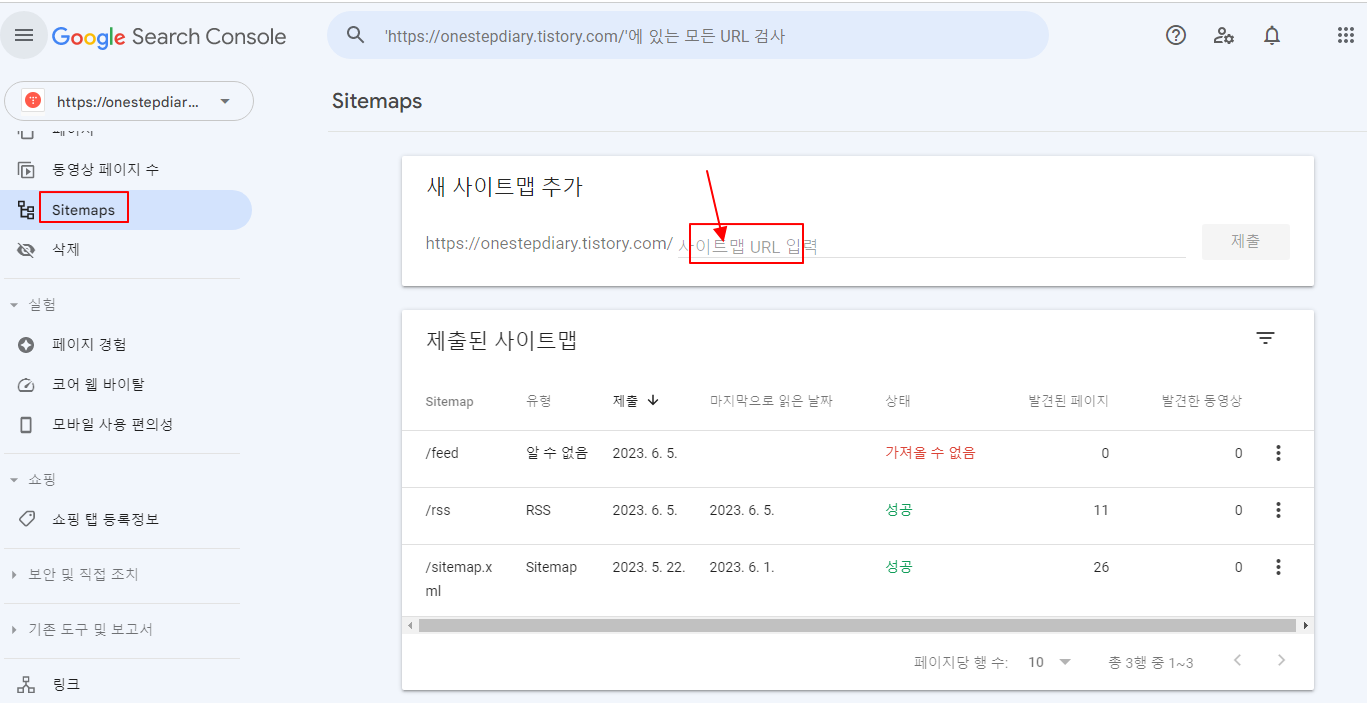
Task: Click the 총 3행 중 1~3 text
Action: [x=1150, y=662]
